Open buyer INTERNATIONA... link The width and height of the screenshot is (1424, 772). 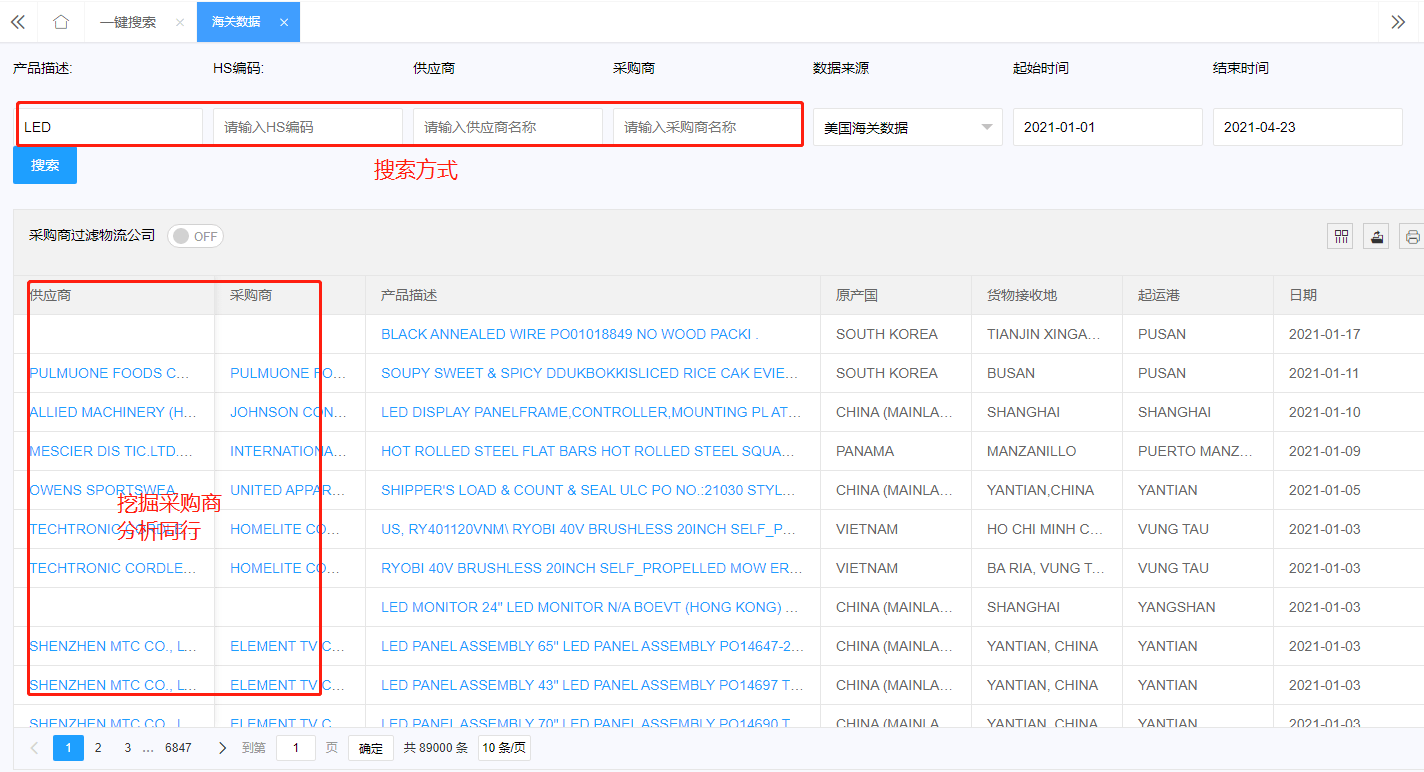pos(289,451)
